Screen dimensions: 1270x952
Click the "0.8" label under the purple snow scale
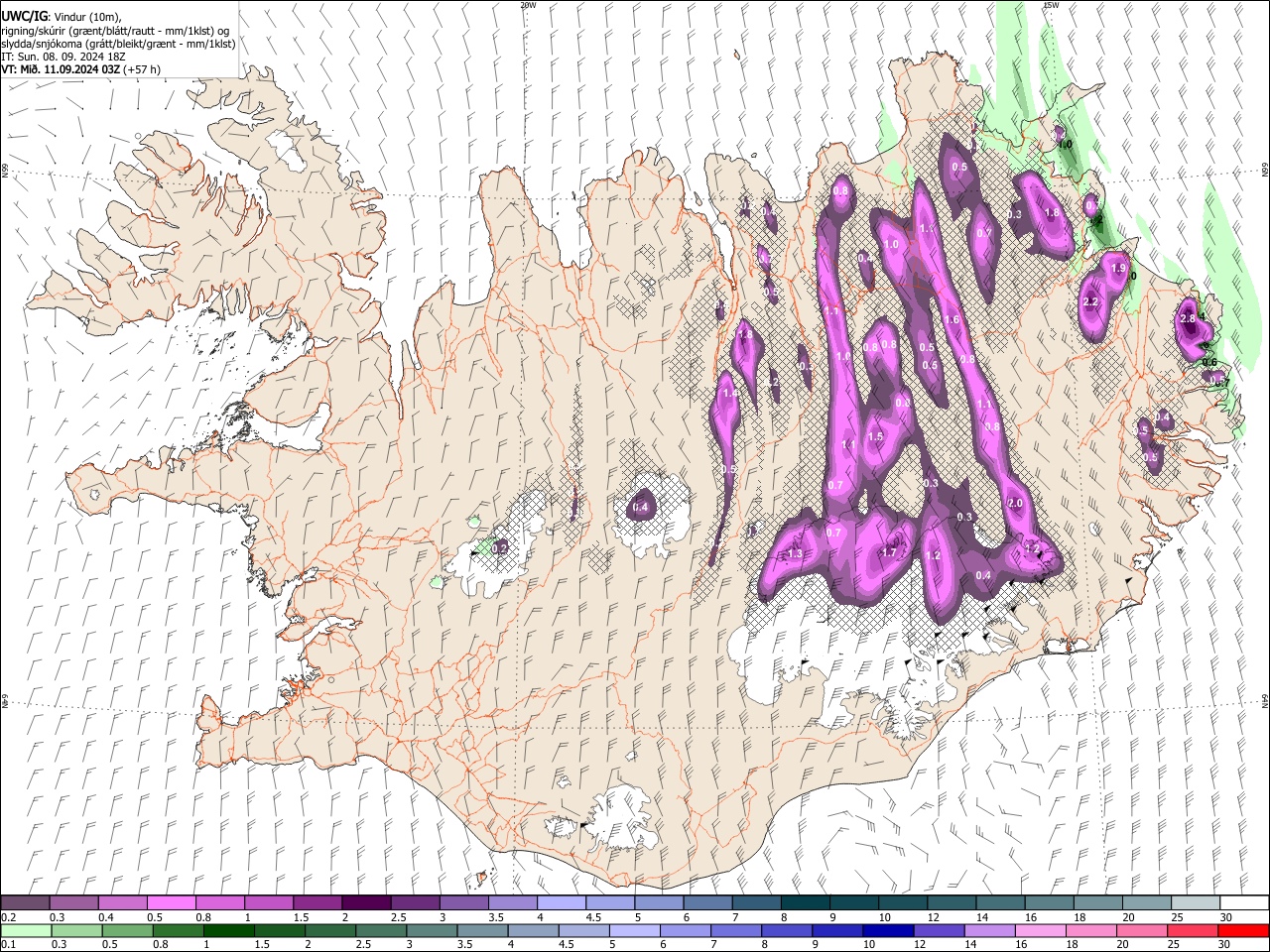coord(202,918)
